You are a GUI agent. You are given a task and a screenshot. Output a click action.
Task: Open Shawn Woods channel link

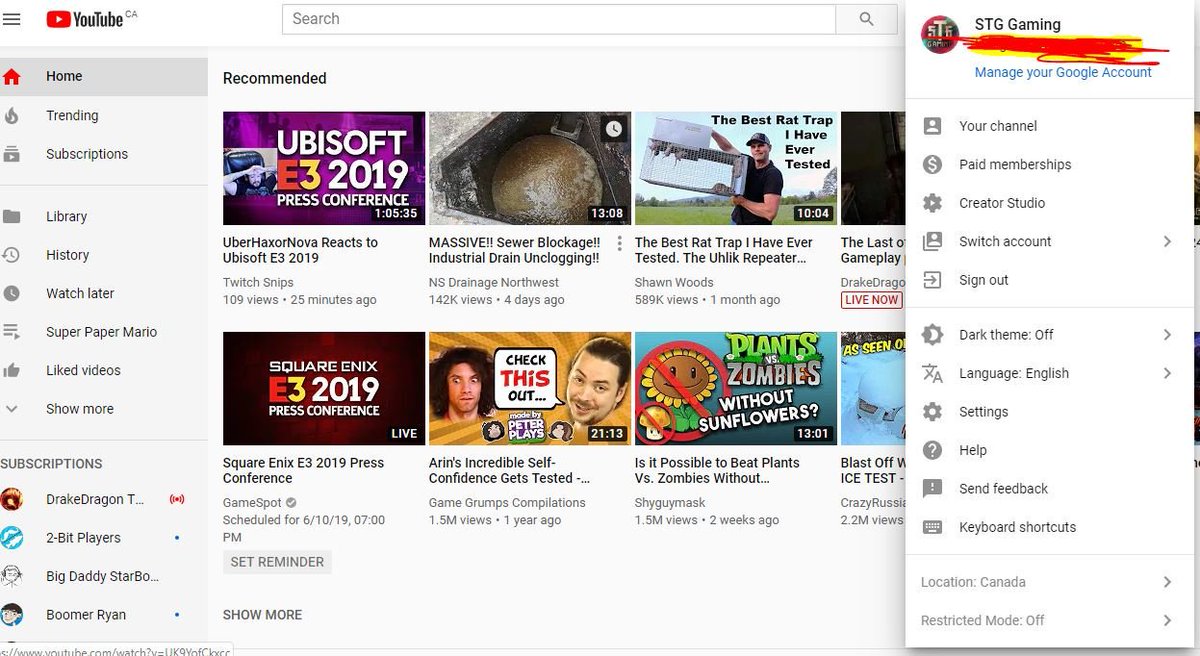[x=674, y=283]
